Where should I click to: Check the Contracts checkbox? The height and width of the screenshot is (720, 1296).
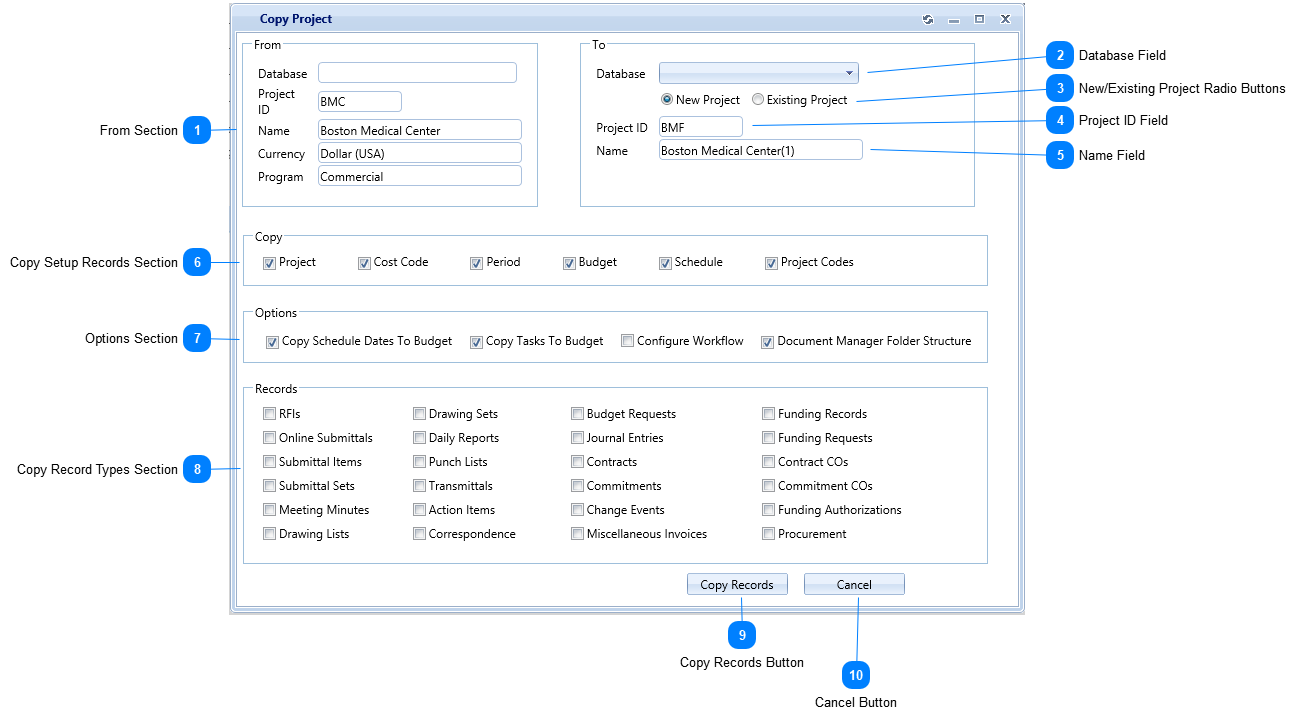click(578, 462)
